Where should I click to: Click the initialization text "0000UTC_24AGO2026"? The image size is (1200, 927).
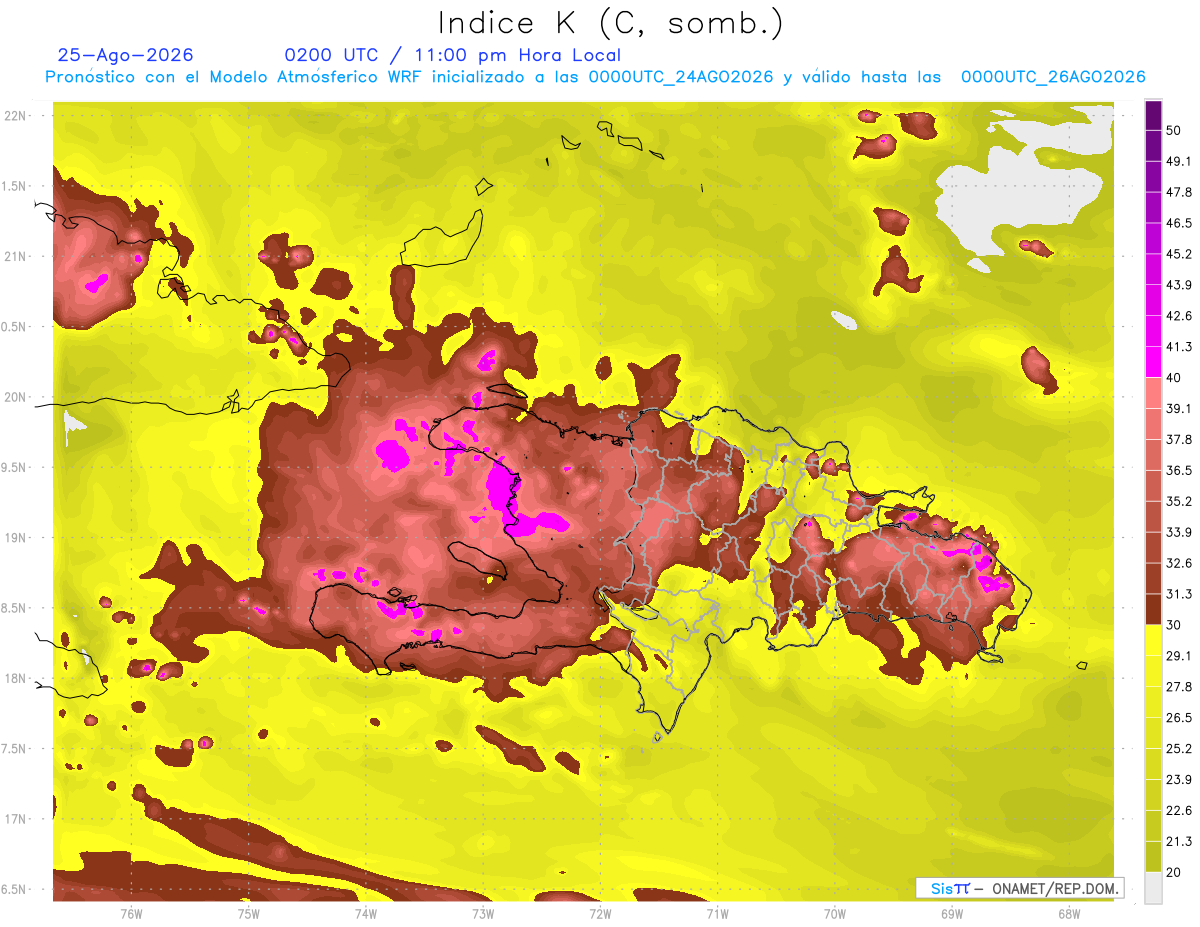click(x=681, y=77)
